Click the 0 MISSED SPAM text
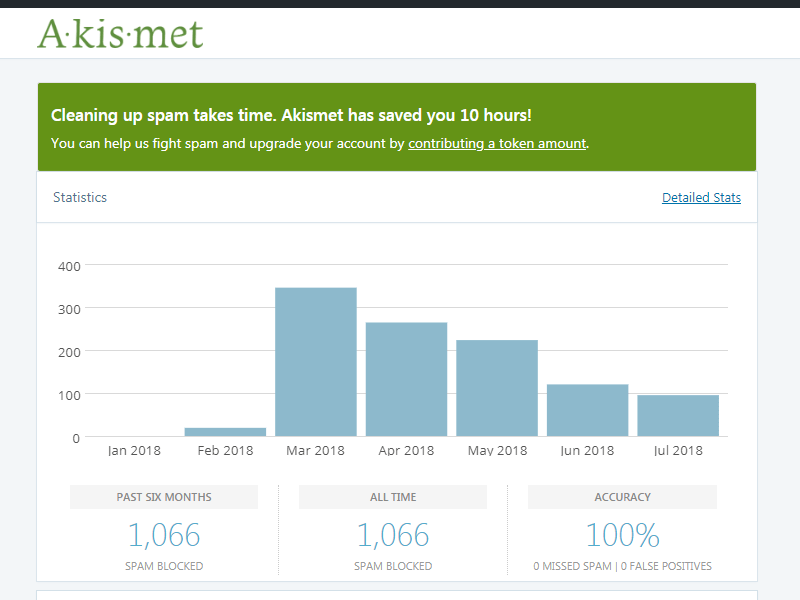The image size is (800, 600). 571,566
